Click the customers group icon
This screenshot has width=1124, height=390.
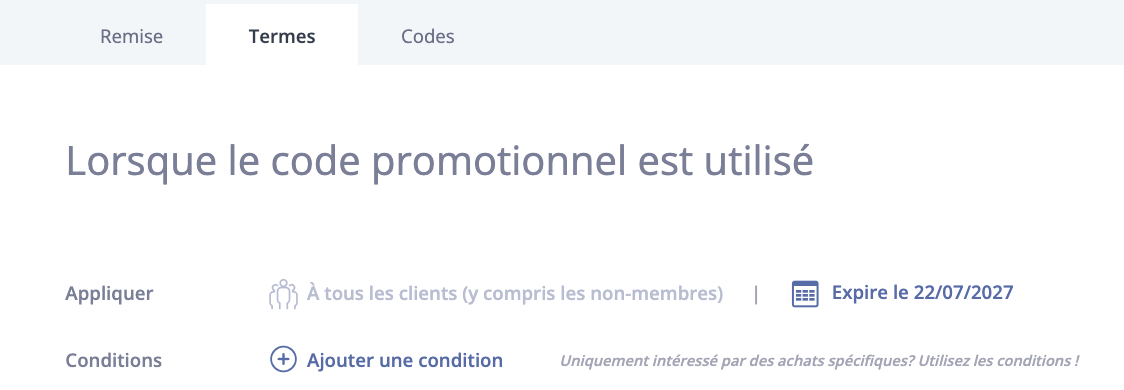[x=283, y=294]
